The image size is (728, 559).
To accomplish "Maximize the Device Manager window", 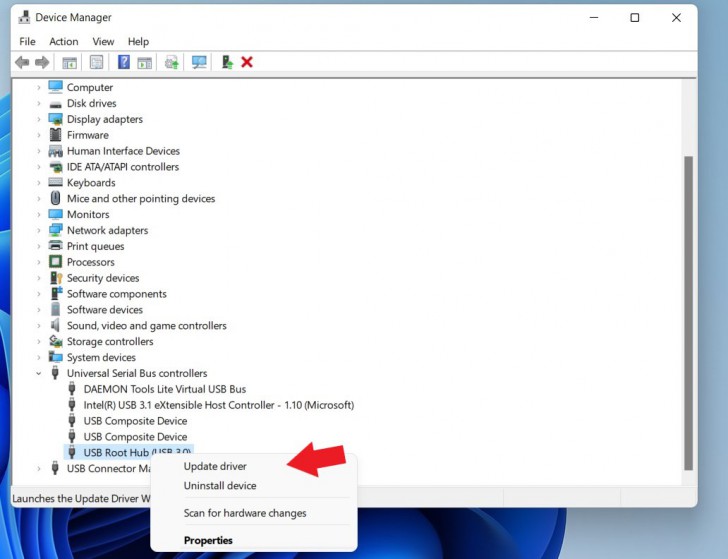I will click(x=635, y=18).
